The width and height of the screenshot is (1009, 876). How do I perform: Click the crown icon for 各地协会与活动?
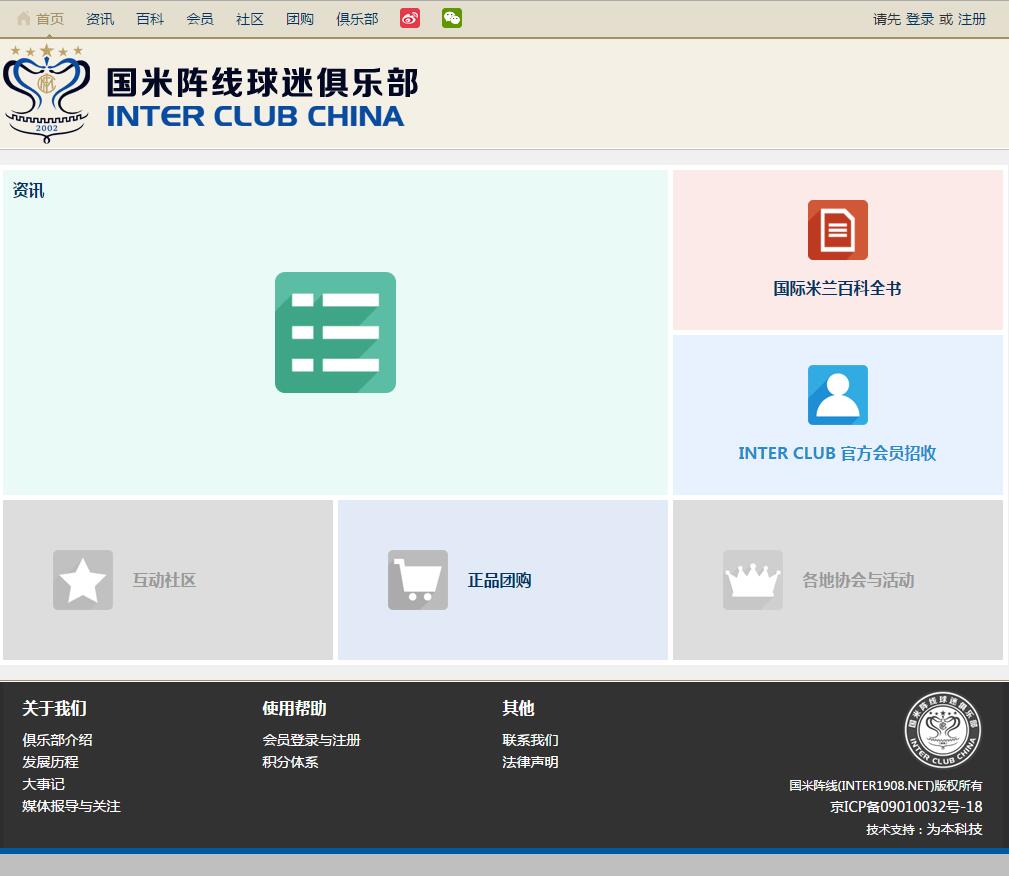click(752, 580)
